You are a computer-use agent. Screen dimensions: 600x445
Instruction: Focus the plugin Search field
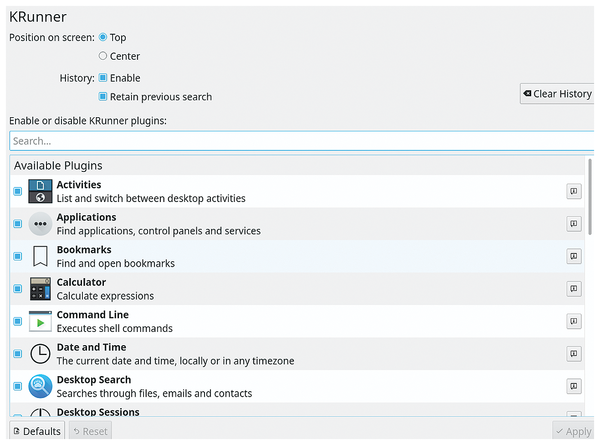click(300, 142)
